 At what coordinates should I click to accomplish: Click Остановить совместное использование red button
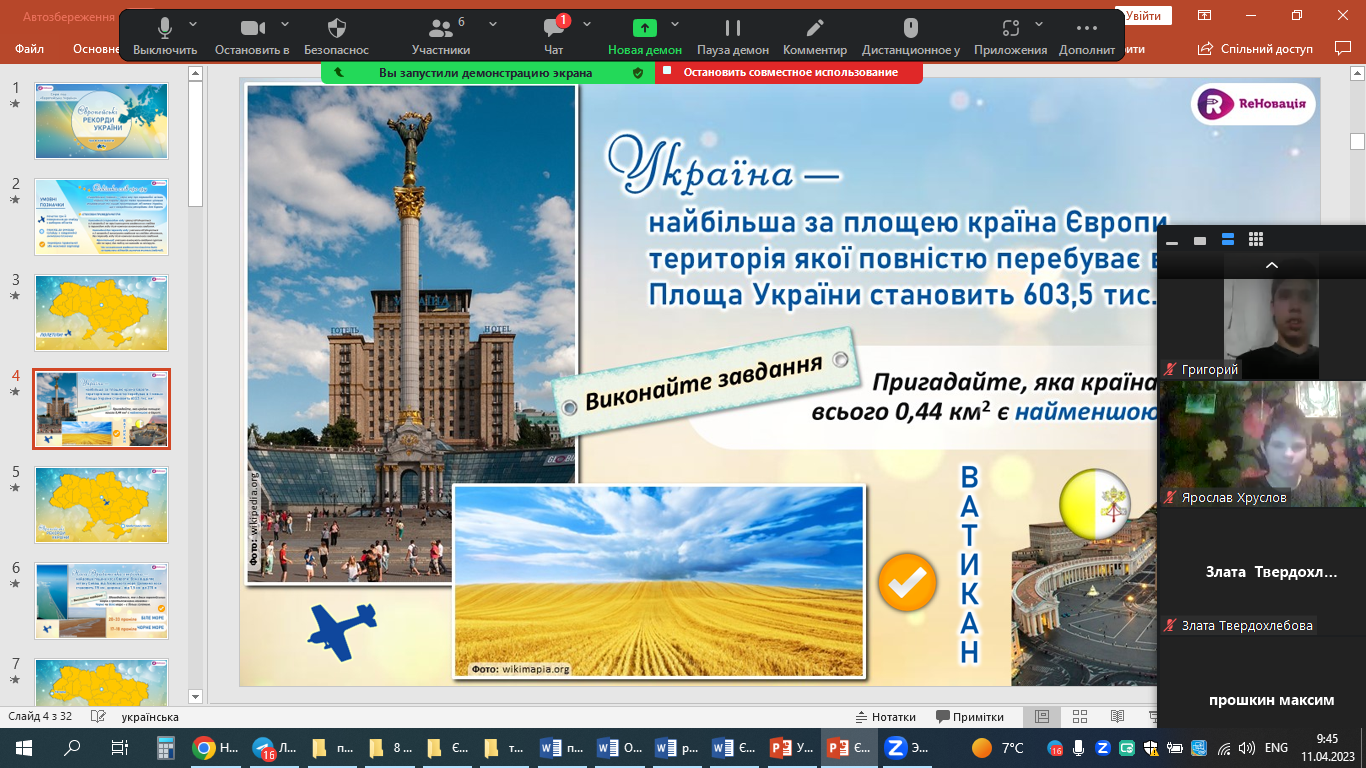tap(789, 72)
